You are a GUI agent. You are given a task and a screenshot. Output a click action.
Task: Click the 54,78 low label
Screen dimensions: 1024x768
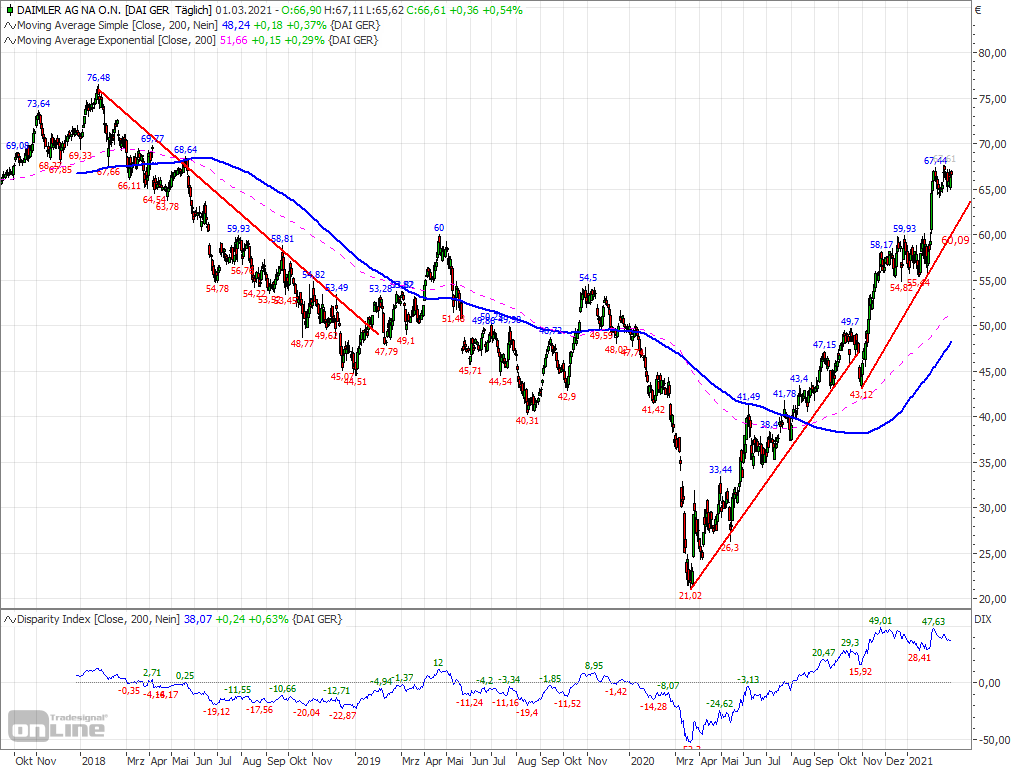217,289
